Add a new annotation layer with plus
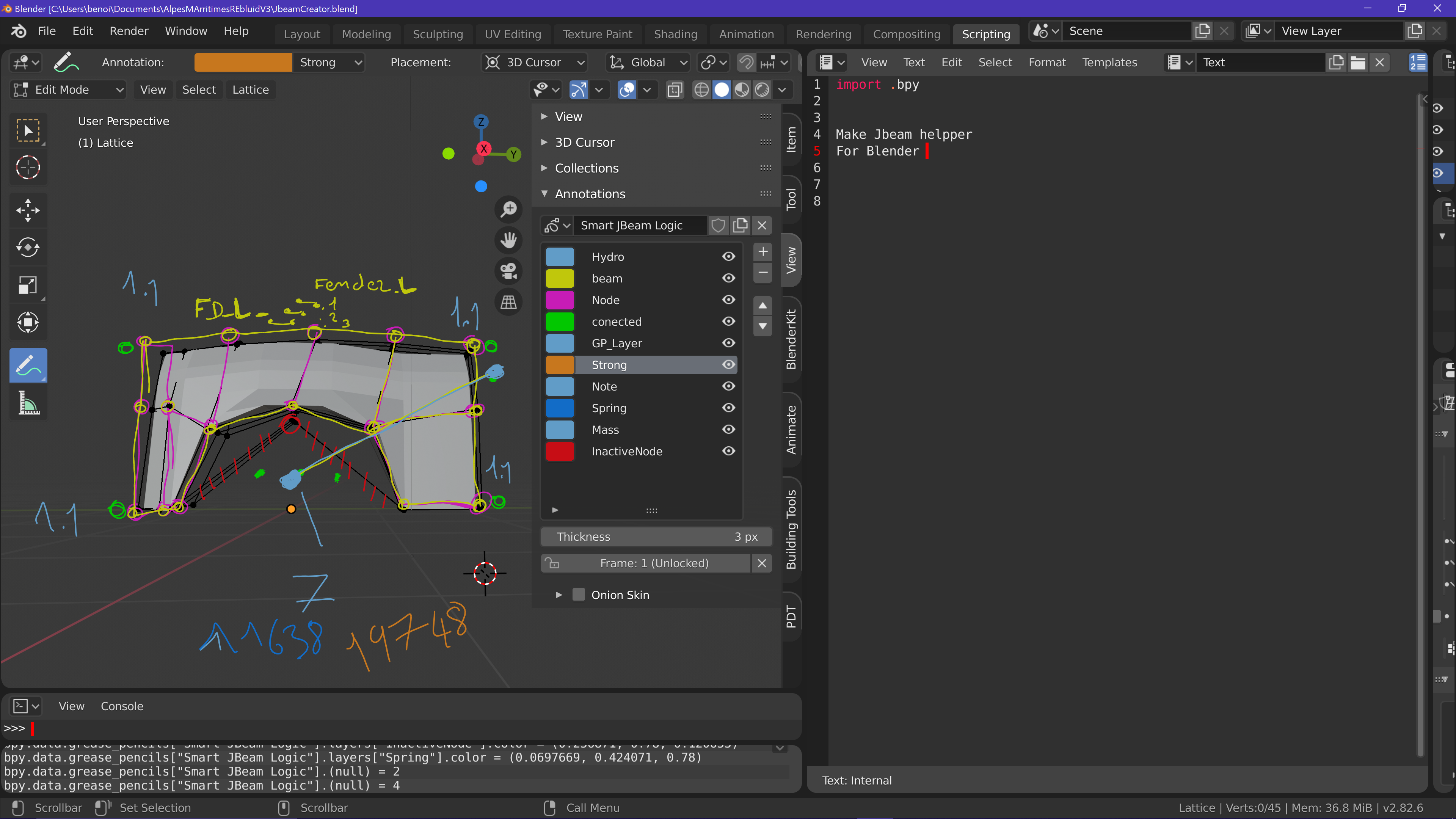1456x819 pixels. [763, 251]
